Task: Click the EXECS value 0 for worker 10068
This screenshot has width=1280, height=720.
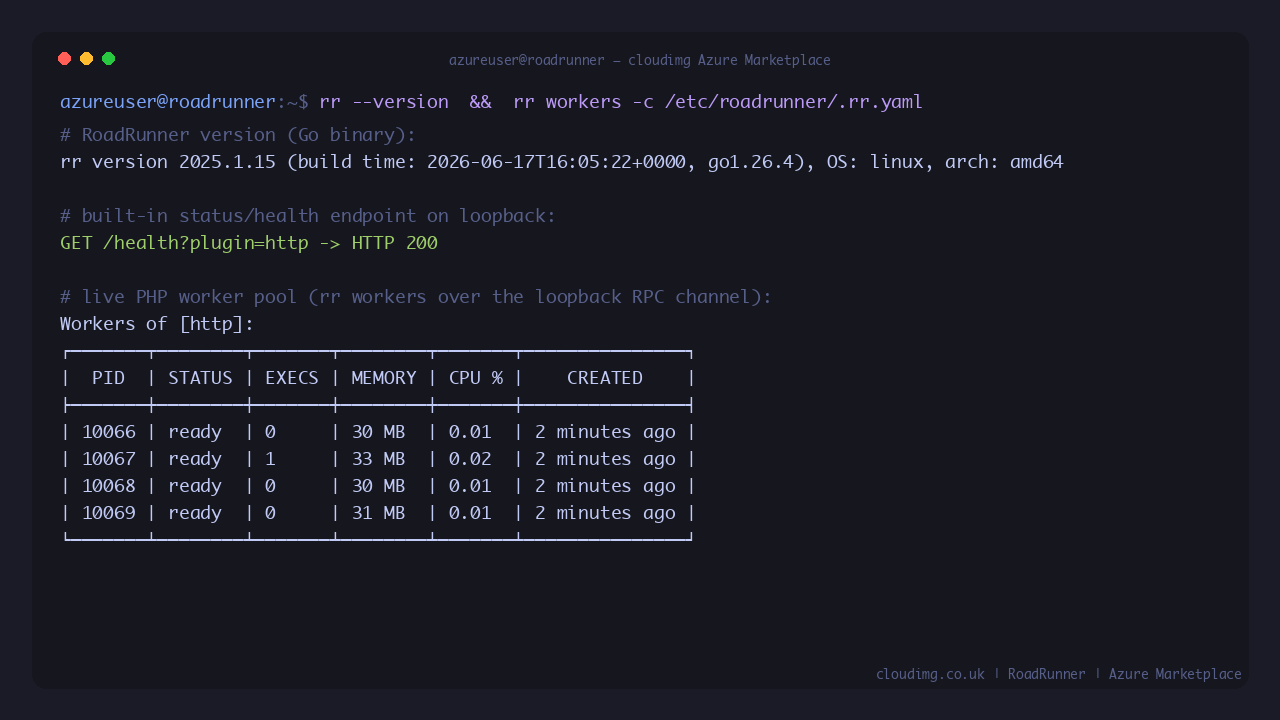Action: click(270, 486)
